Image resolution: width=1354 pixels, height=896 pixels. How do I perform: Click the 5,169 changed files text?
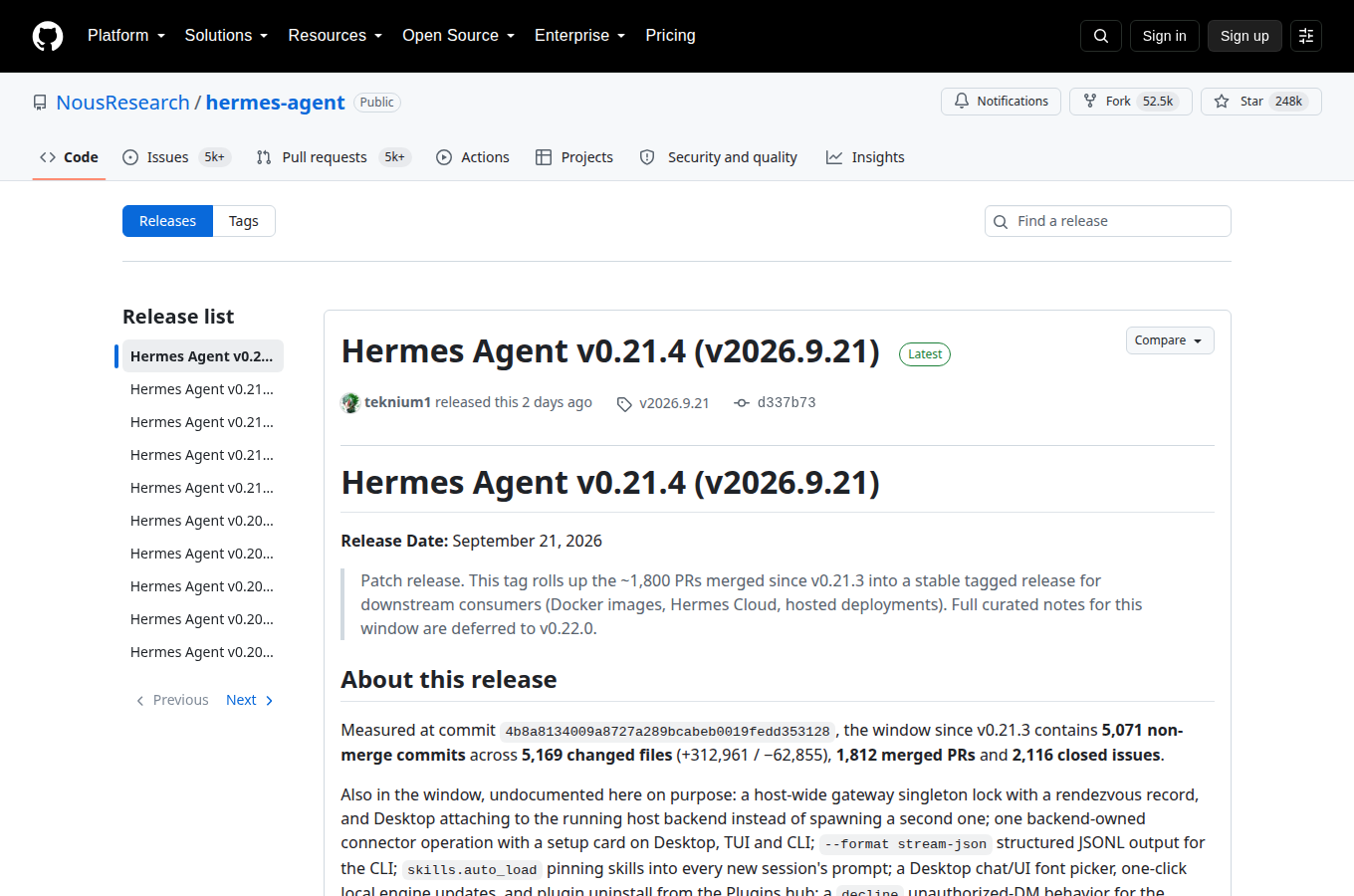(596, 755)
